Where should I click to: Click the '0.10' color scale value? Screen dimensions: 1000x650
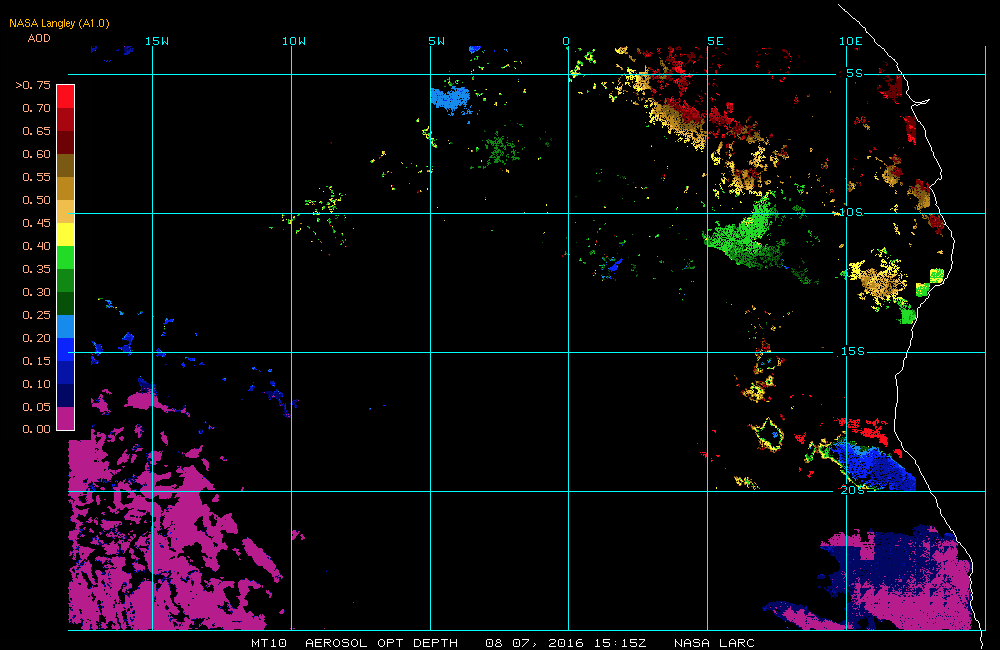(x=36, y=383)
